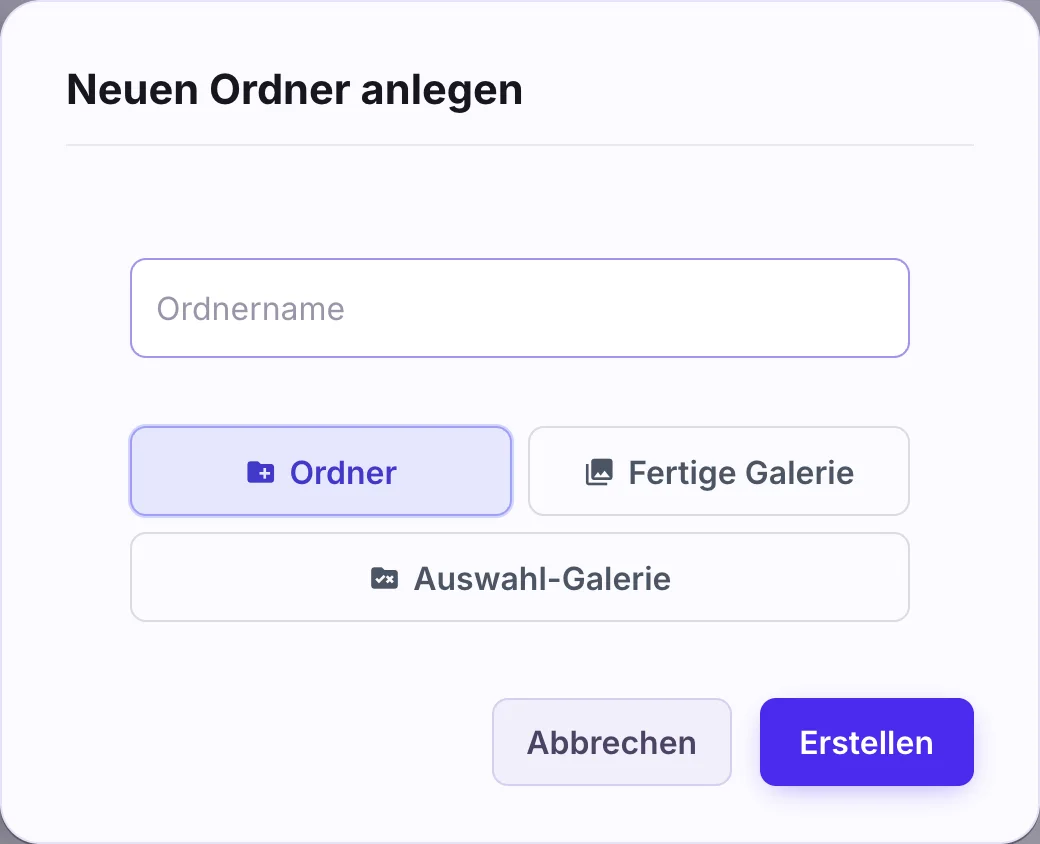Screen dimensions: 1040x844
Task: Click Erstellen to create the folder
Action: (867, 742)
